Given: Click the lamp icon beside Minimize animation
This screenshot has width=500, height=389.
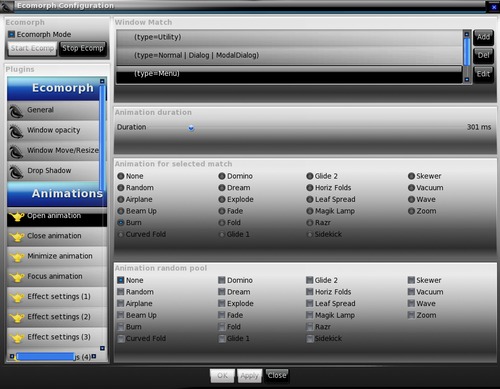Looking at the screenshot, I should [17, 257].
